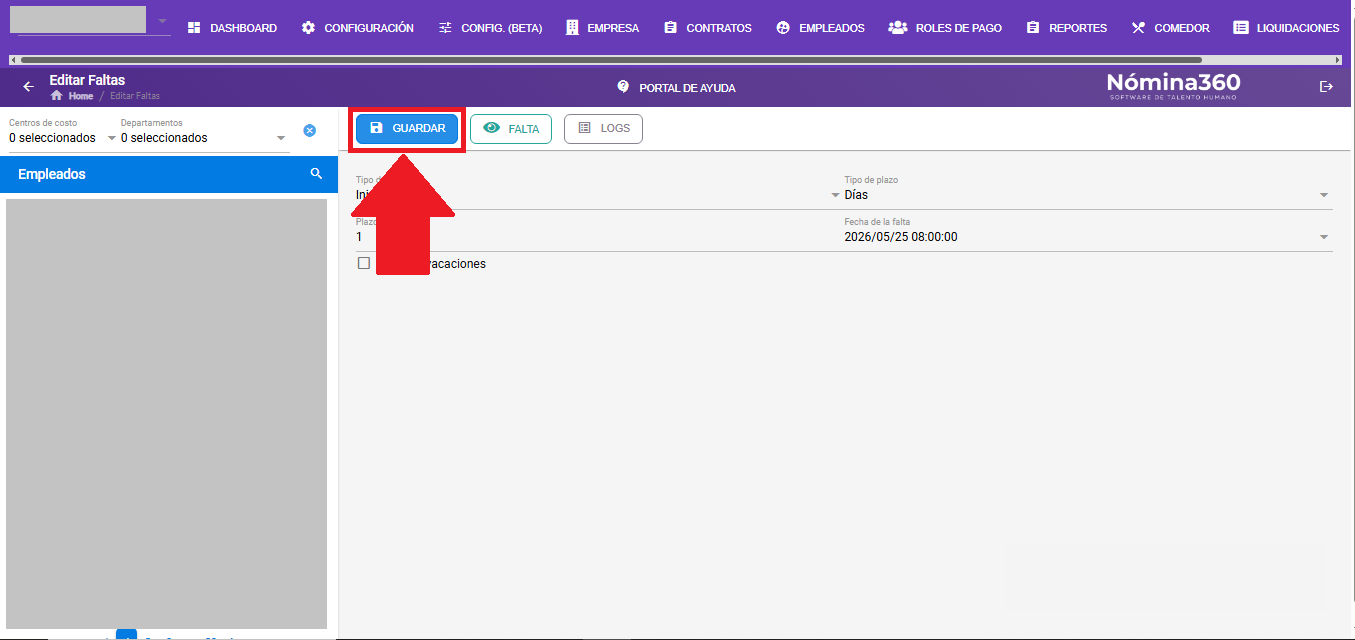Click the Editar Faltas title
Viewport: 1355px width, 640px height.
87,80
